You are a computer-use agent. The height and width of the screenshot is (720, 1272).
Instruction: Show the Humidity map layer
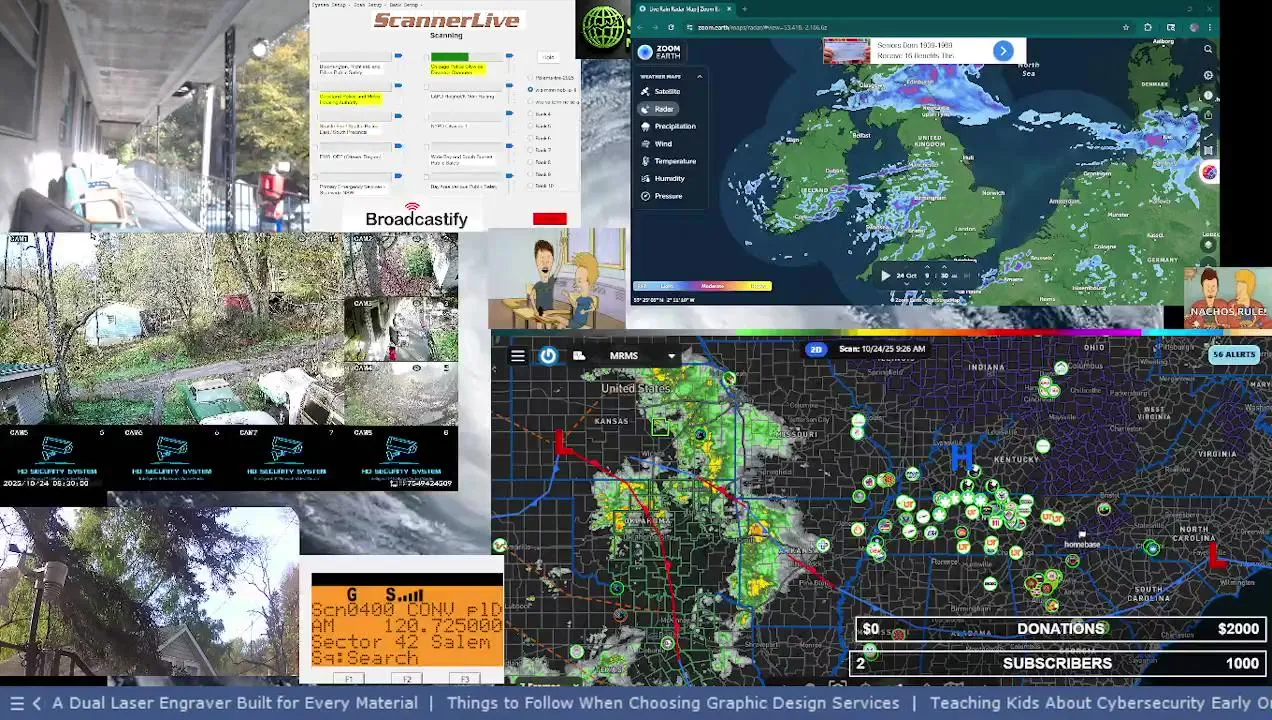click(x=663, y=179)
